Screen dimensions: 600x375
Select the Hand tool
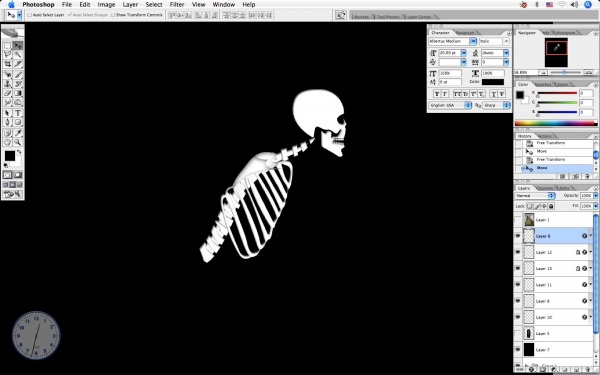[7, 142]
